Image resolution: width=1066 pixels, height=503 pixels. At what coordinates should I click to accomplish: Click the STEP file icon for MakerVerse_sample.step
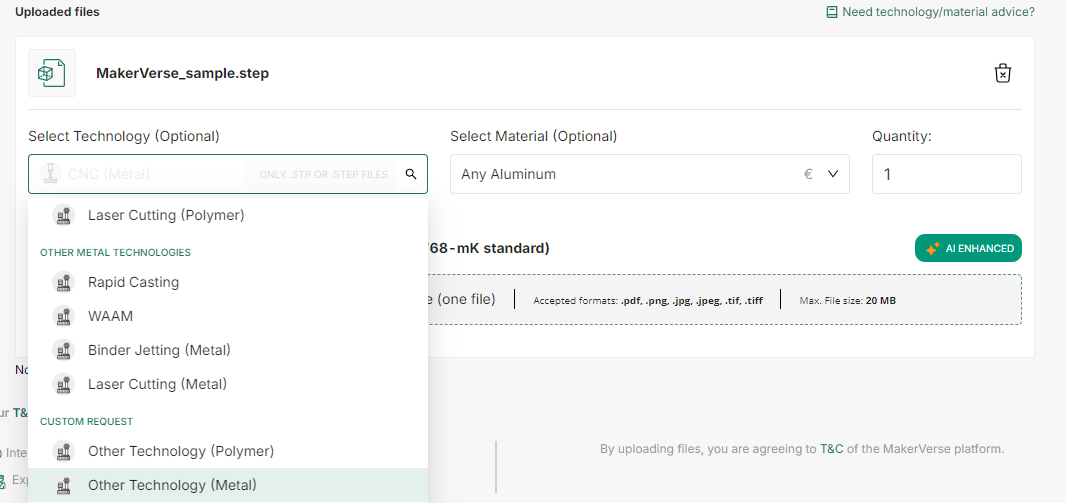click(52, 73)
